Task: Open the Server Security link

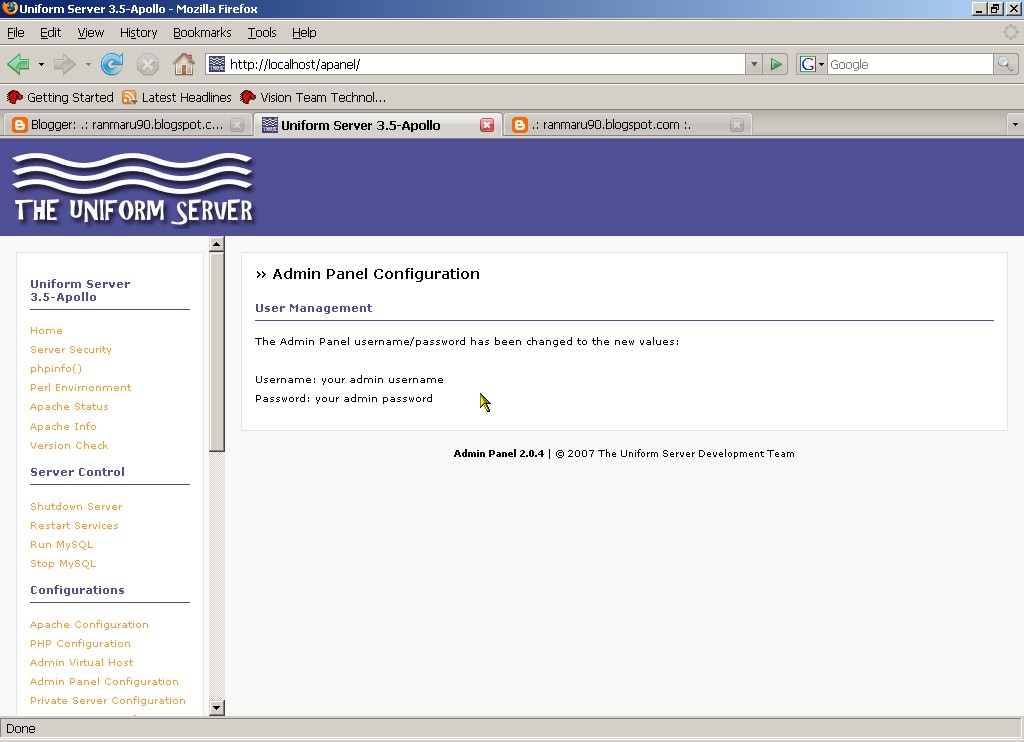Action: (71, 349)
